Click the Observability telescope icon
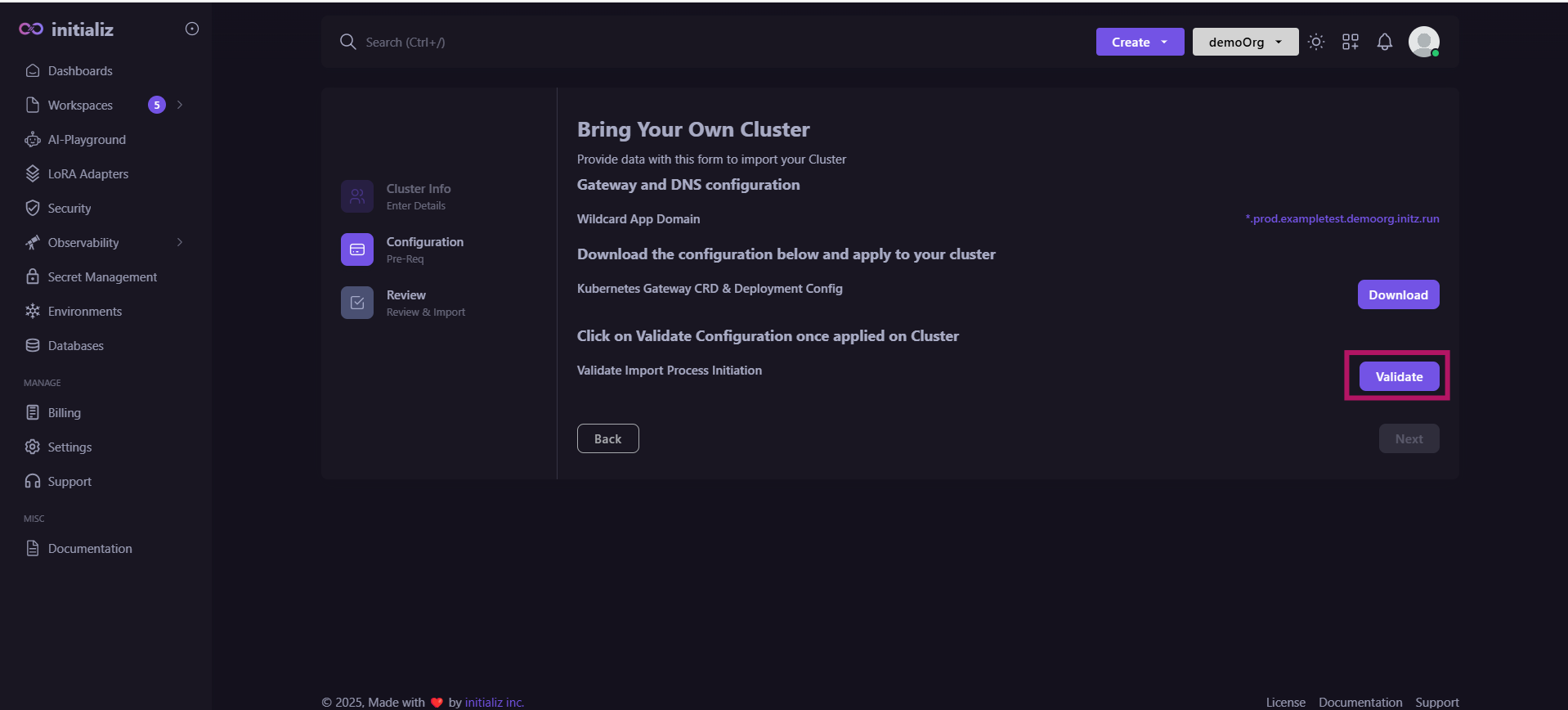Screen dimensions: 1568x710 tap(33, 243)
